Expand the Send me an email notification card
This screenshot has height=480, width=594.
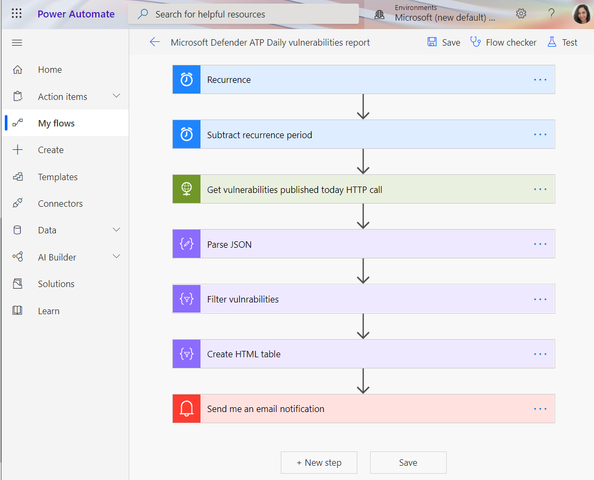[364, 408]
